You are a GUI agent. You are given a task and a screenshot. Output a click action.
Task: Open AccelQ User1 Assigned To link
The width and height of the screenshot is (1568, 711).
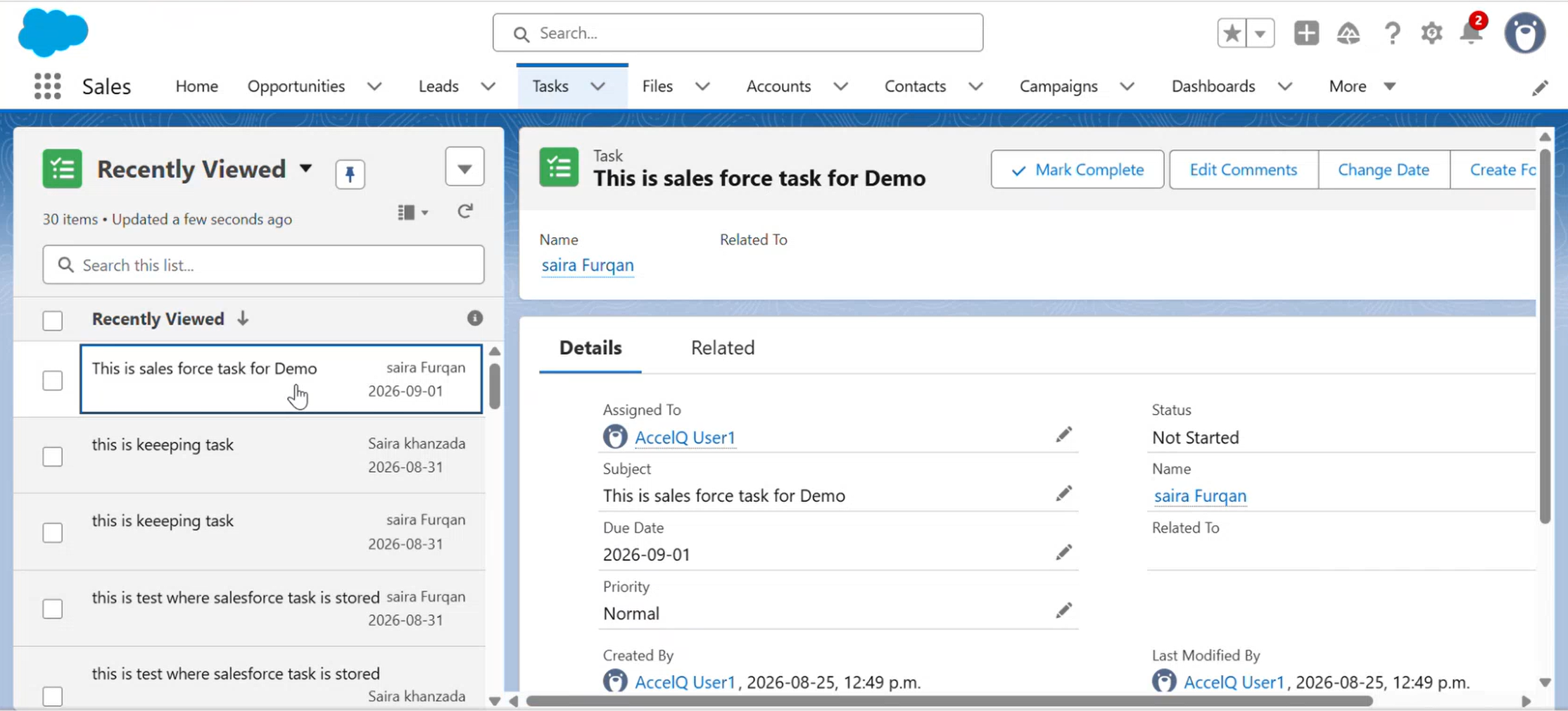point(685,437)
